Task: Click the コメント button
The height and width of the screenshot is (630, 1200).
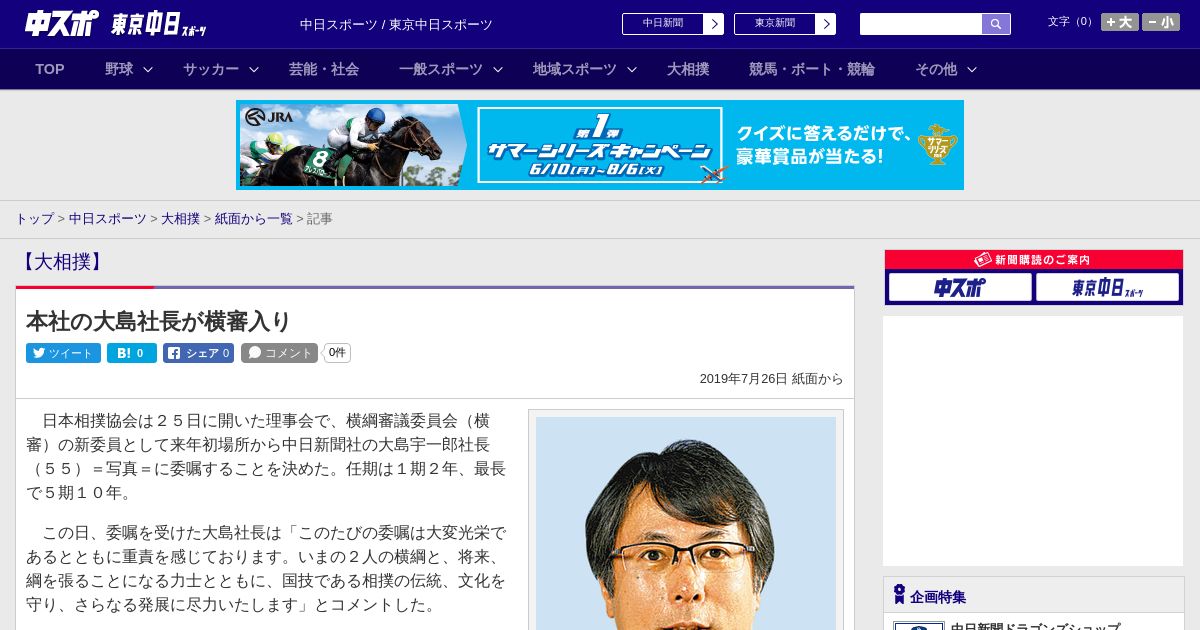Action: 279,353
